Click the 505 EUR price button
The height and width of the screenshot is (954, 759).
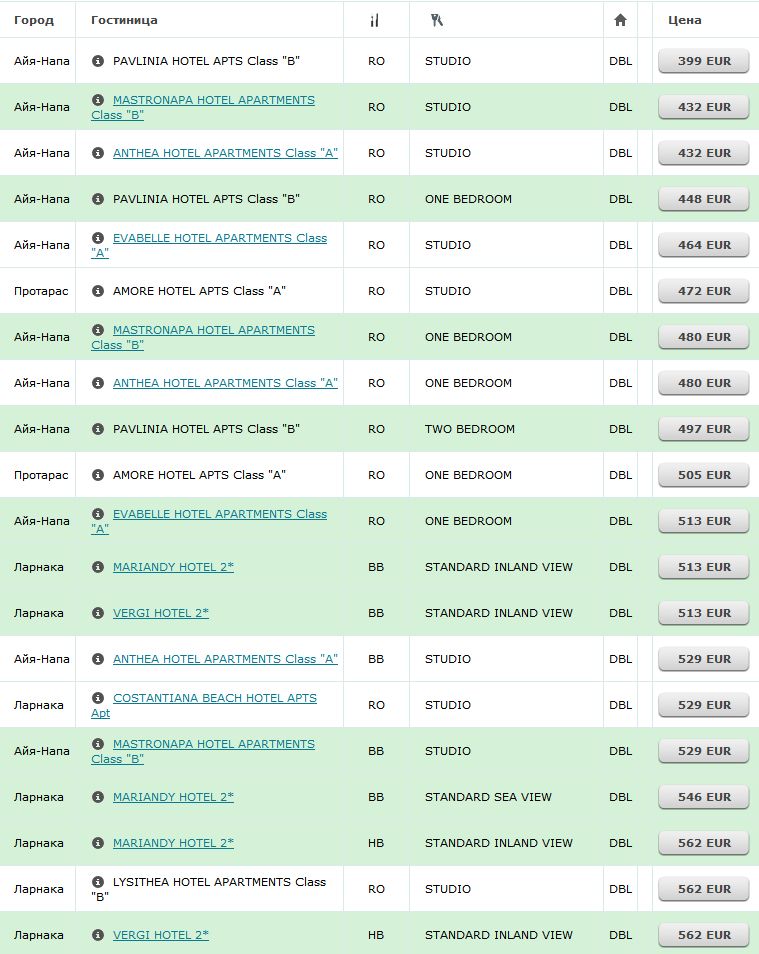coord(704,475)
